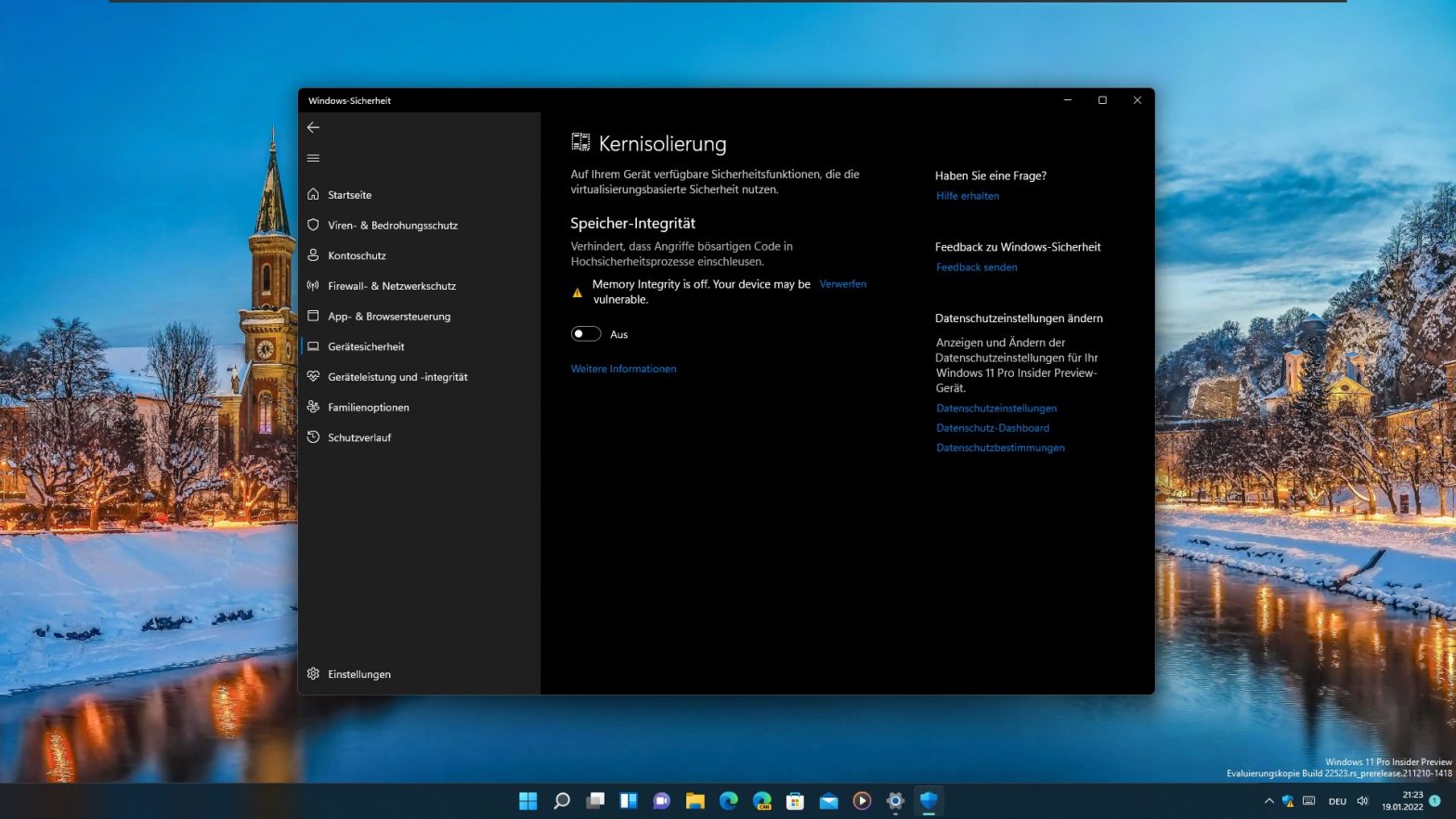Click the Familienoptionen people icon
Screen dimensions: 1456x819
tap(313, 407)
